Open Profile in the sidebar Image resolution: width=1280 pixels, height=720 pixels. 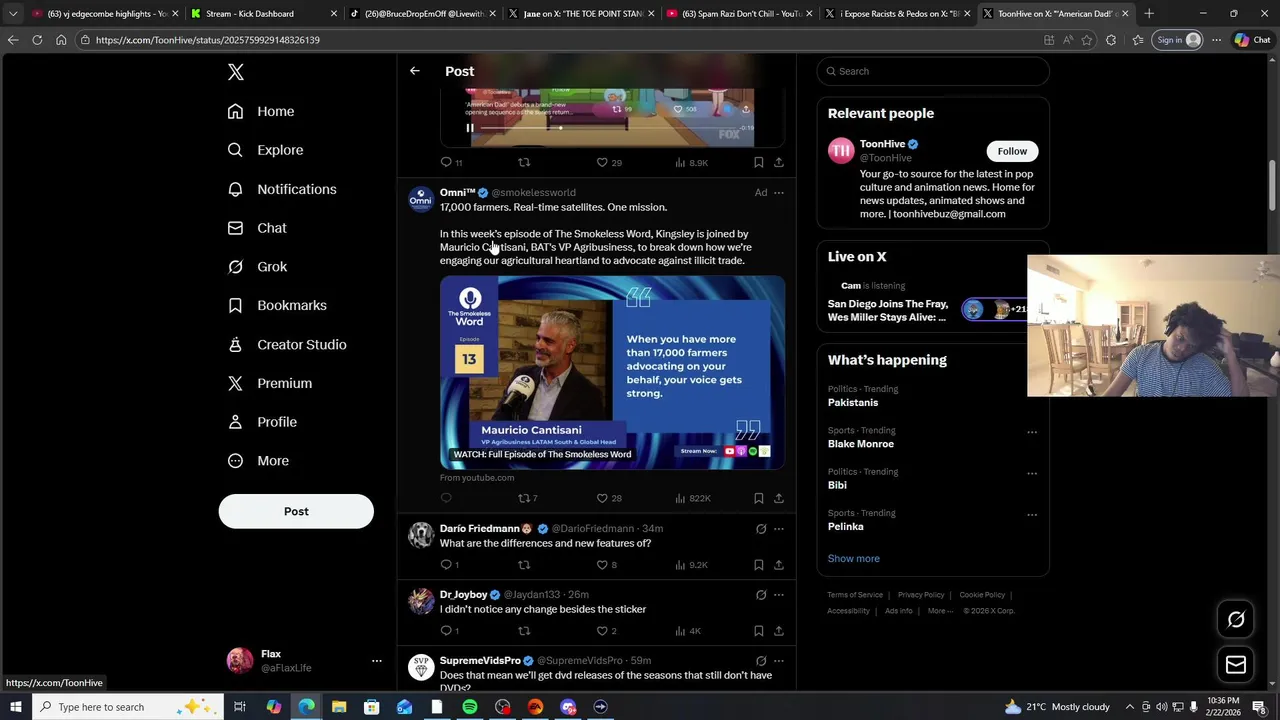tap(262, 422)
